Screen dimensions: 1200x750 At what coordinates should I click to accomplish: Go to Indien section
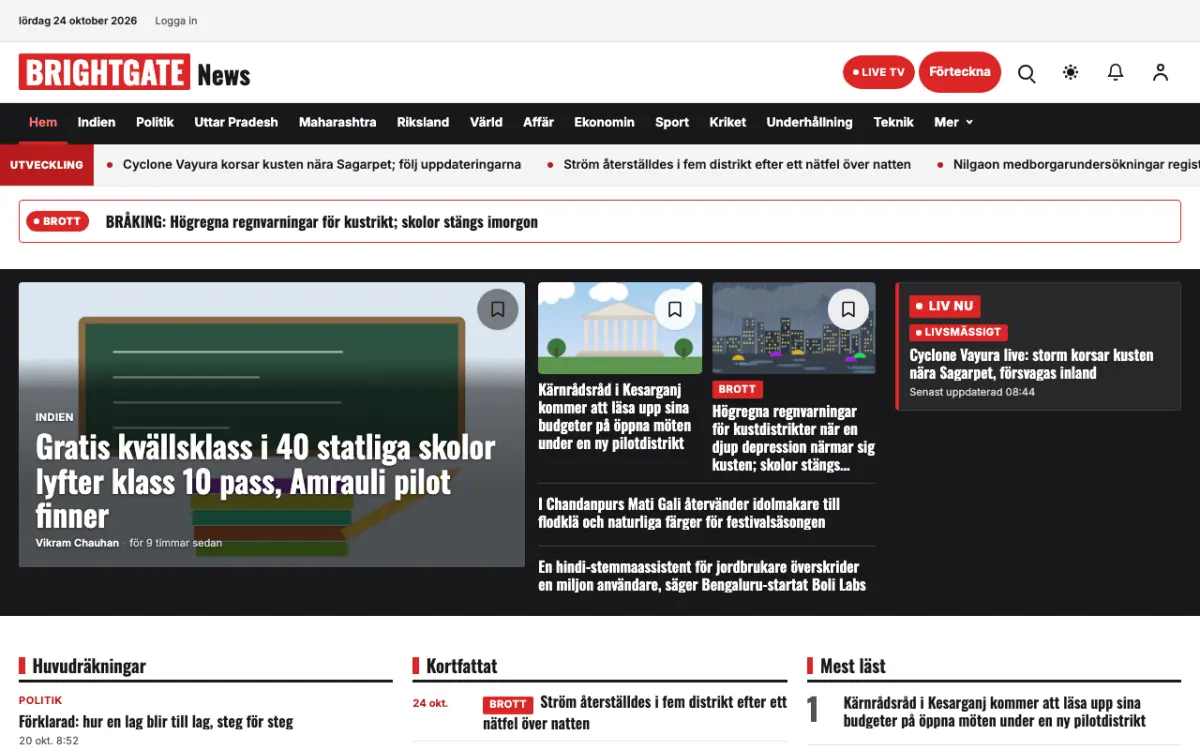[97, 122]
